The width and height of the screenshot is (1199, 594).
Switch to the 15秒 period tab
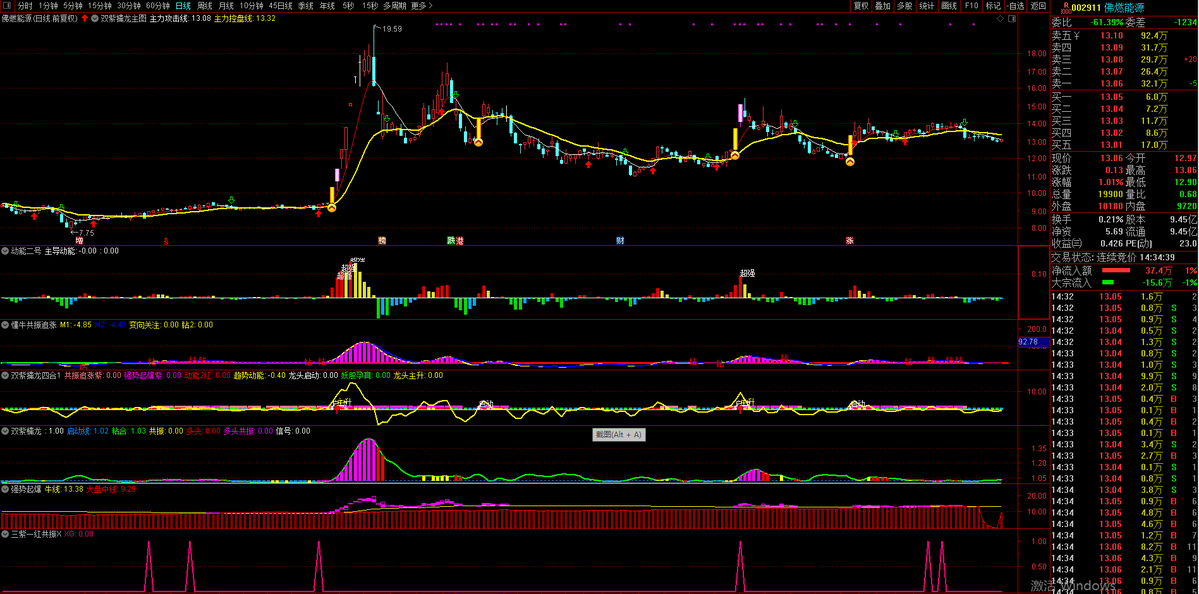pyautogui.click(x=370, y=5)
